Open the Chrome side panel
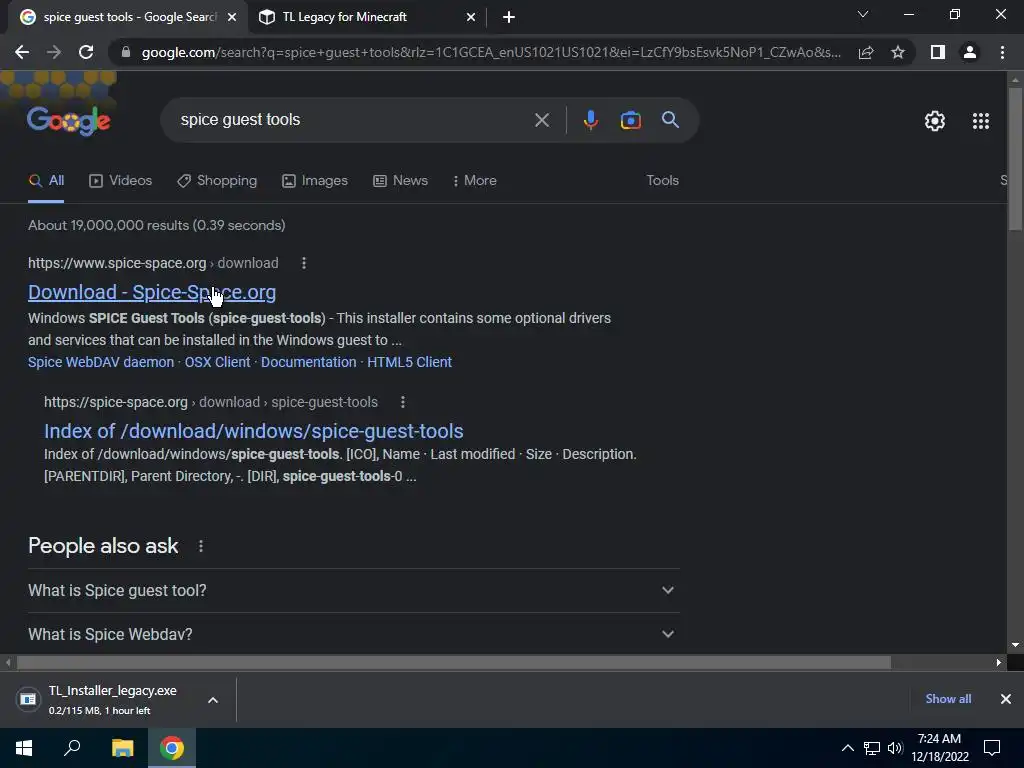The height and width of the screenshot is (768, 1024). click(938, 52)
